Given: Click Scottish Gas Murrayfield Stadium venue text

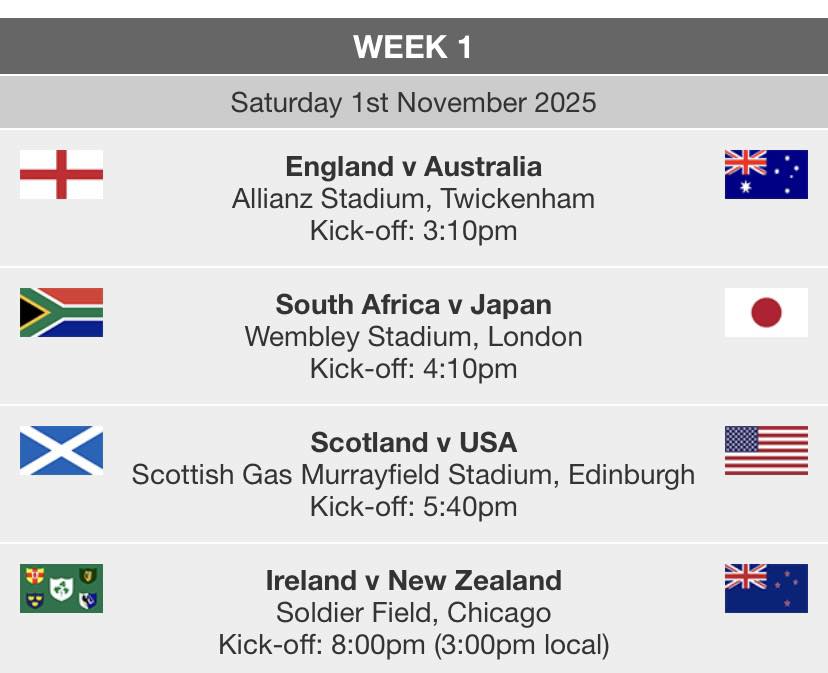Looking at the screenshot, I should point(413,475).
